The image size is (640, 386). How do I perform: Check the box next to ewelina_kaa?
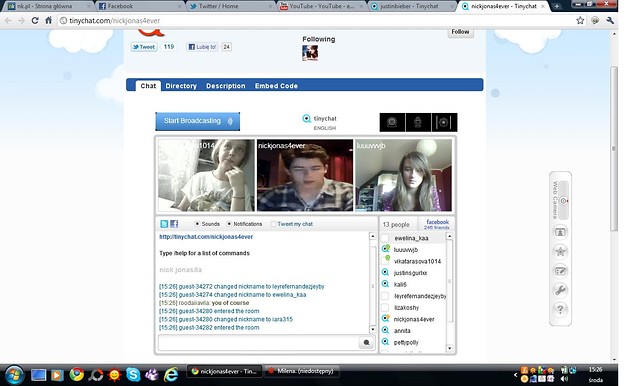click(x=385, y=238)
